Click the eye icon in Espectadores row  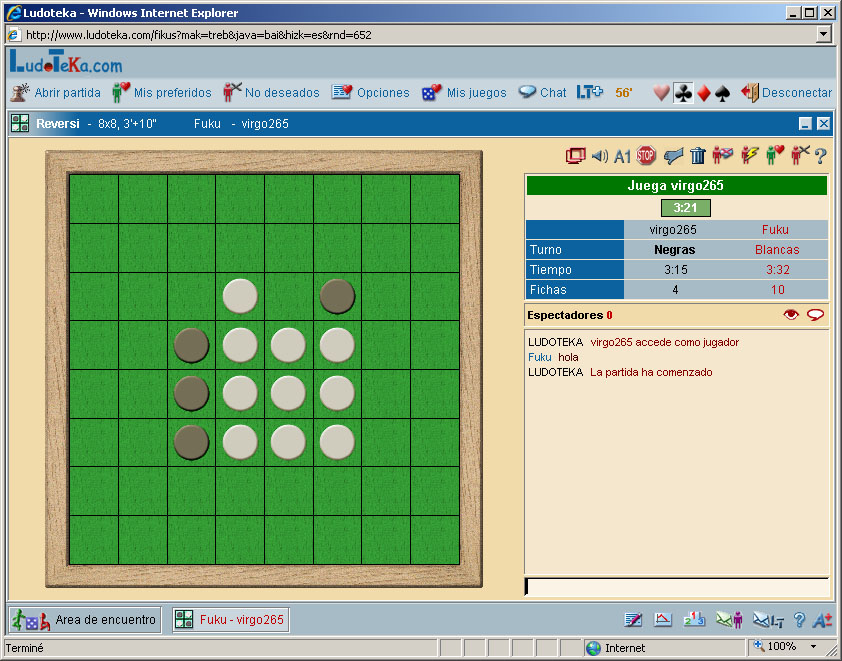point(791,315)
